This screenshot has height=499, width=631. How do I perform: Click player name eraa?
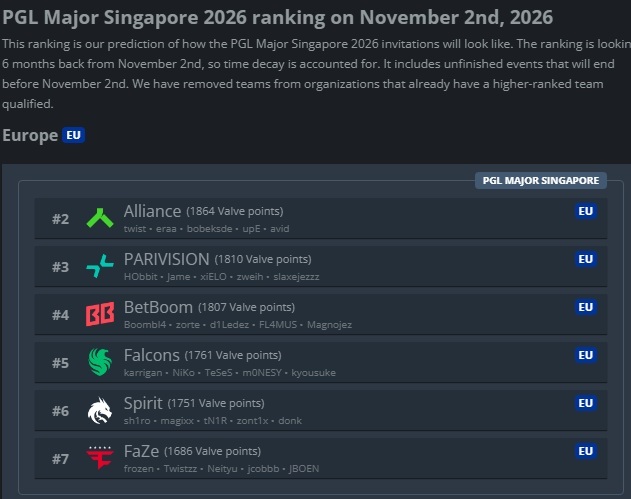pos(166,229)
